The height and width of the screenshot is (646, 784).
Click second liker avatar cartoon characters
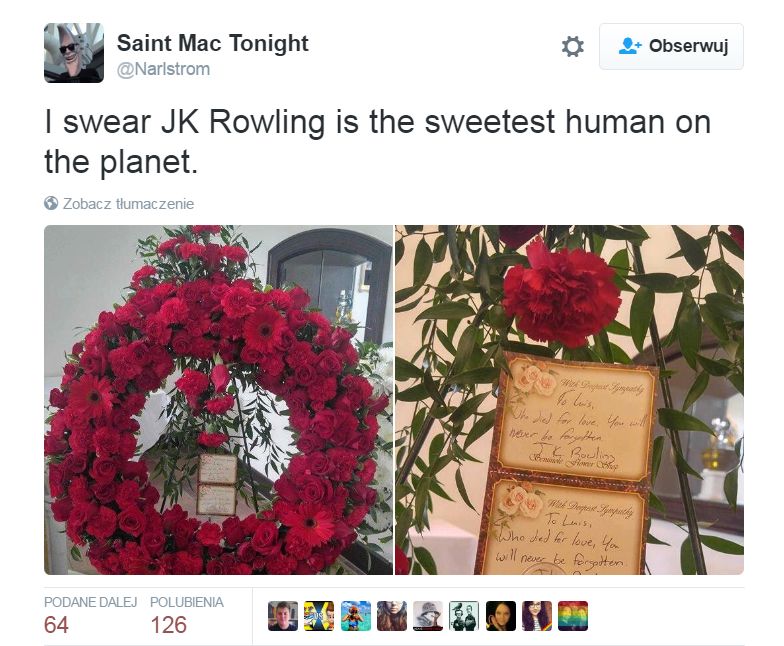[x=319, y=616]
